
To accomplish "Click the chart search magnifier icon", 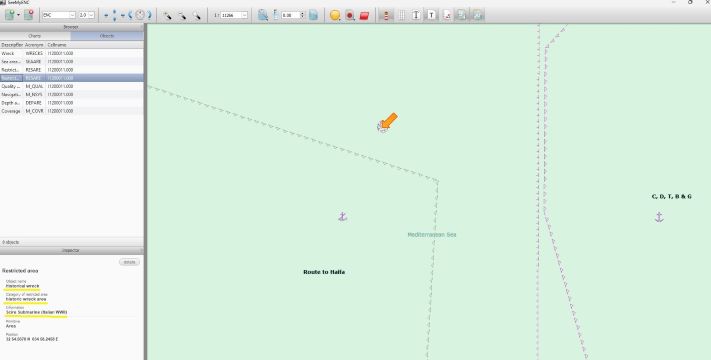I will 263,15.
